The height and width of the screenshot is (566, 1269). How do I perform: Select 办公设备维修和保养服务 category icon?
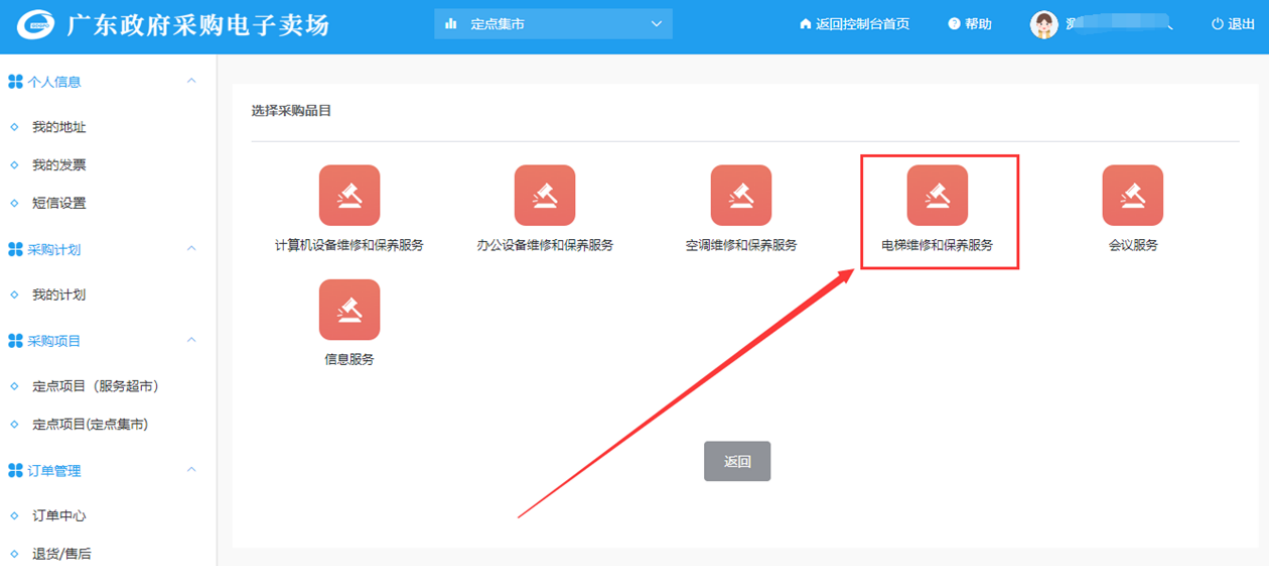click(545, 195)
